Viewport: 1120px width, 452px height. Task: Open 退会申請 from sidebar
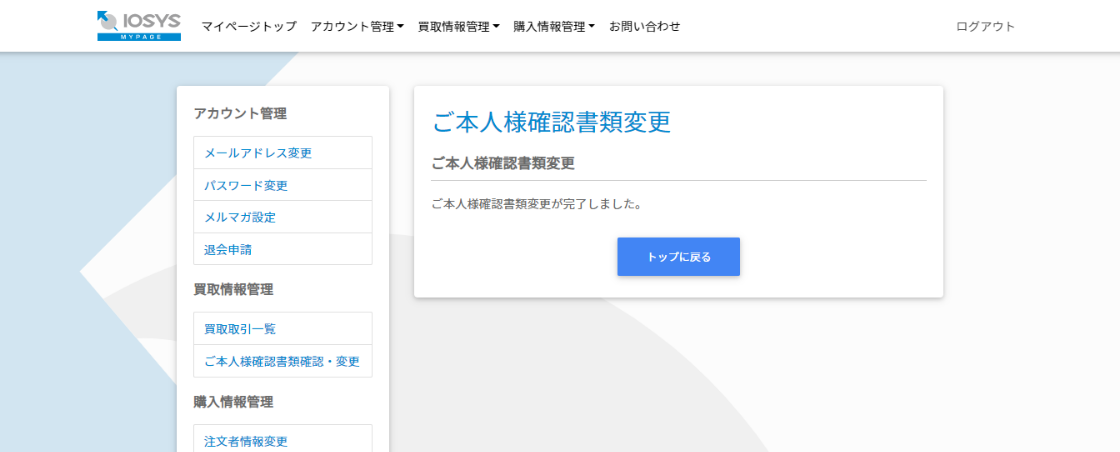click(x=221, y=249)
